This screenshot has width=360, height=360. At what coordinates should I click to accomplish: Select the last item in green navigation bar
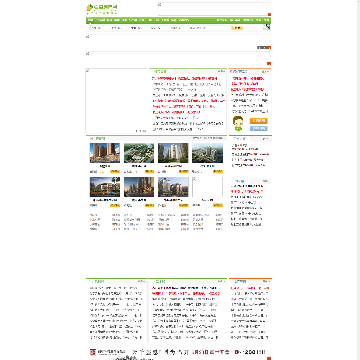point(267,20)
